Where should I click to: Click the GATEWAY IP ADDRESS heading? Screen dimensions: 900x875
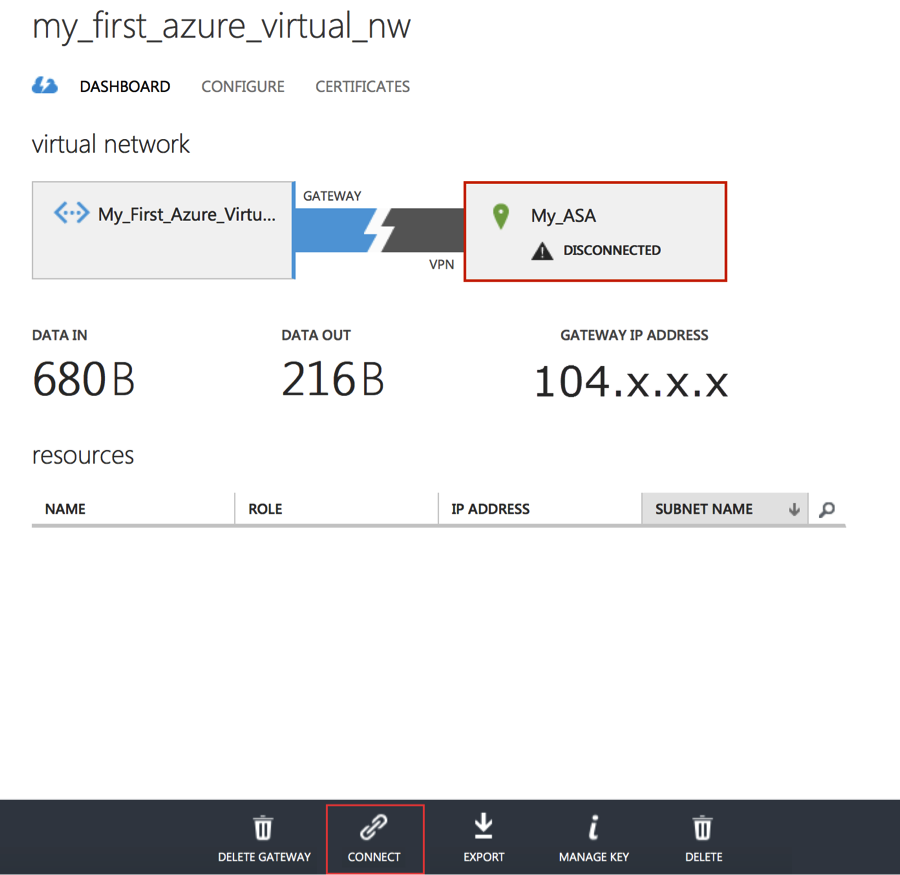coord(634,335)
